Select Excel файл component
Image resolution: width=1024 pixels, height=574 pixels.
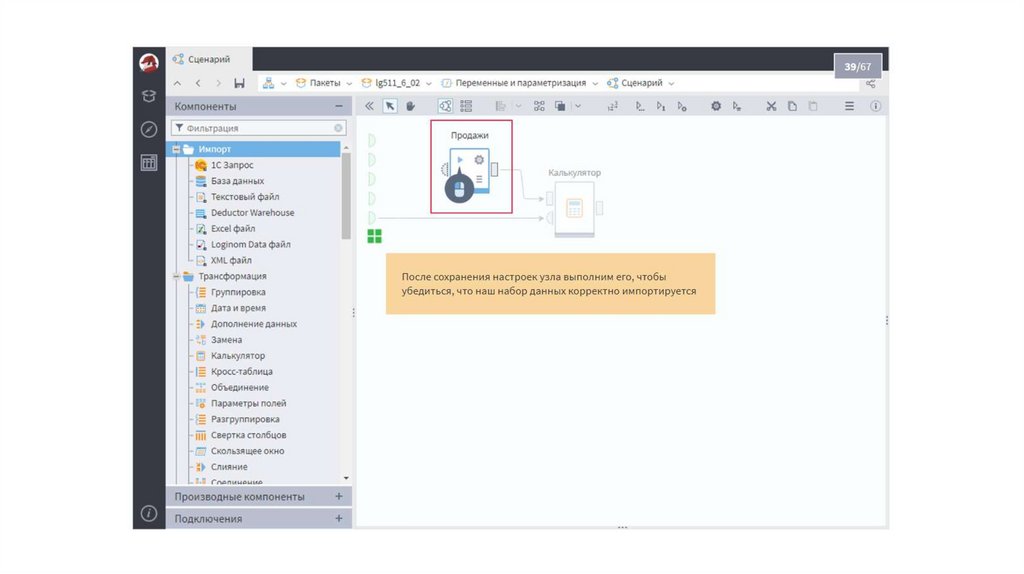232,229
